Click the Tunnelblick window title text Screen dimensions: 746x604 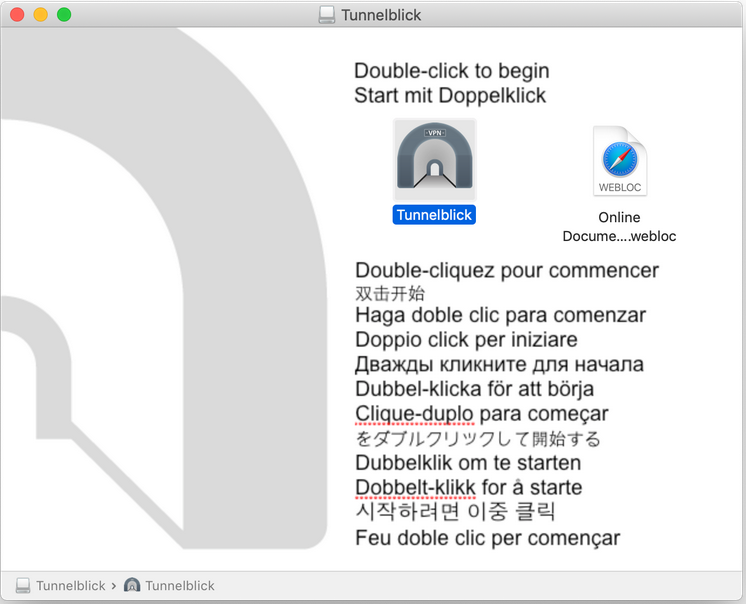pyautogui.click(x=381, y=15)
